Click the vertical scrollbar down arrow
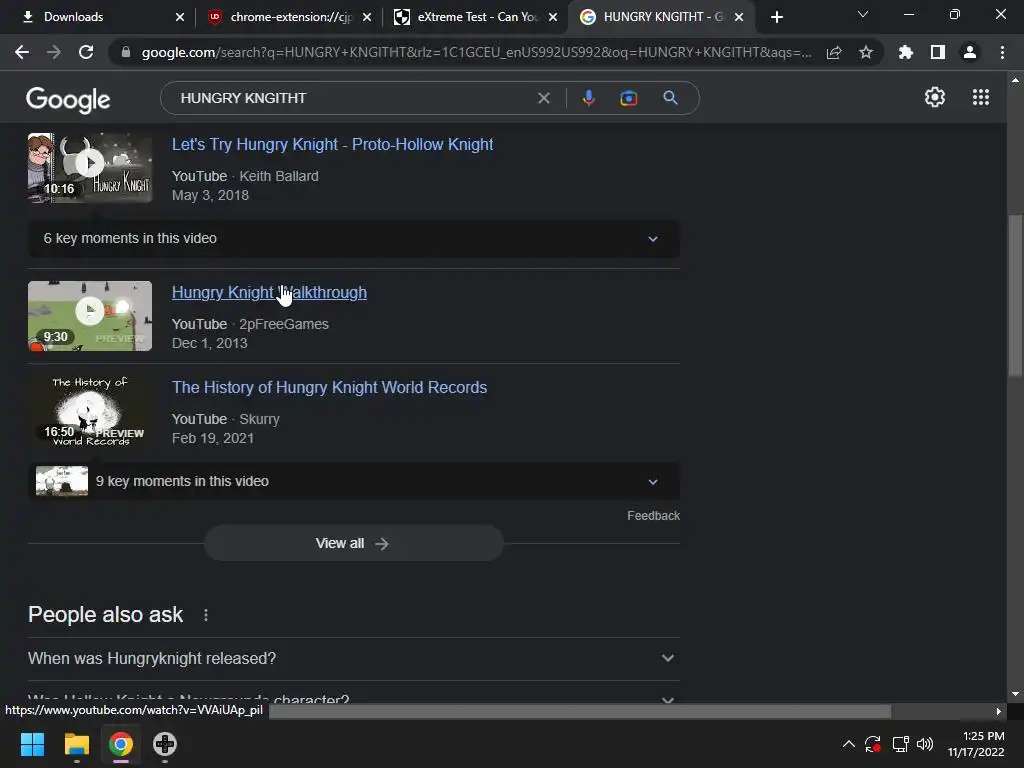This screenshot has height=768, width=1024. click(1015, 694)
